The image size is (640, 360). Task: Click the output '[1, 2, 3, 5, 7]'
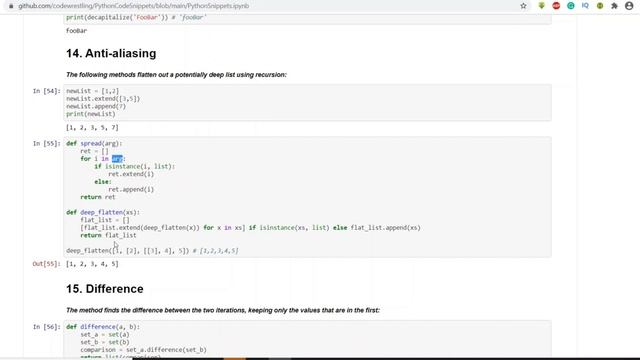pos(92,128)
